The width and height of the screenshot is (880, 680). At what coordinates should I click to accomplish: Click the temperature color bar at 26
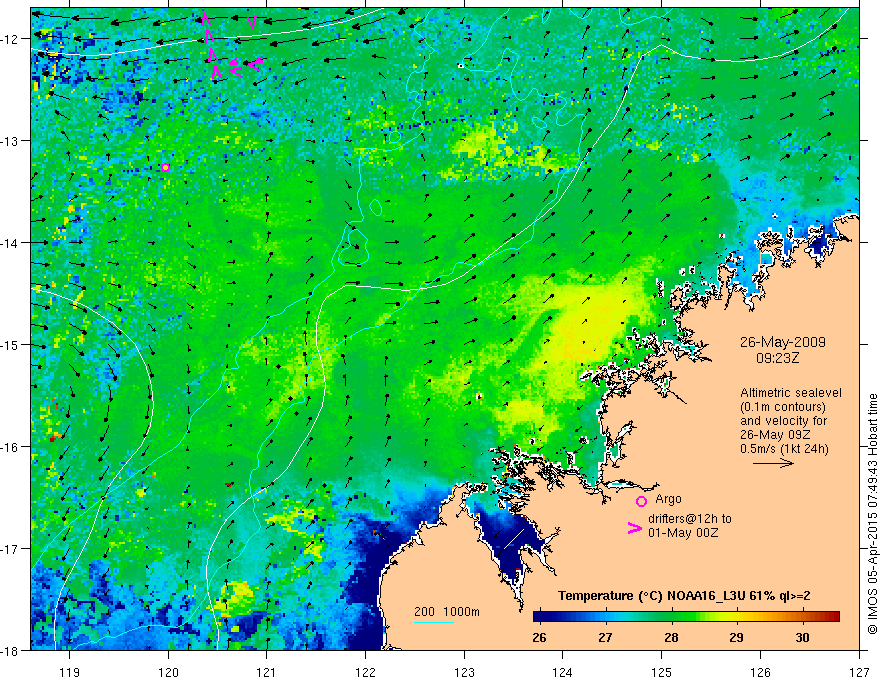pyautogui.click(x=539, y=617)
